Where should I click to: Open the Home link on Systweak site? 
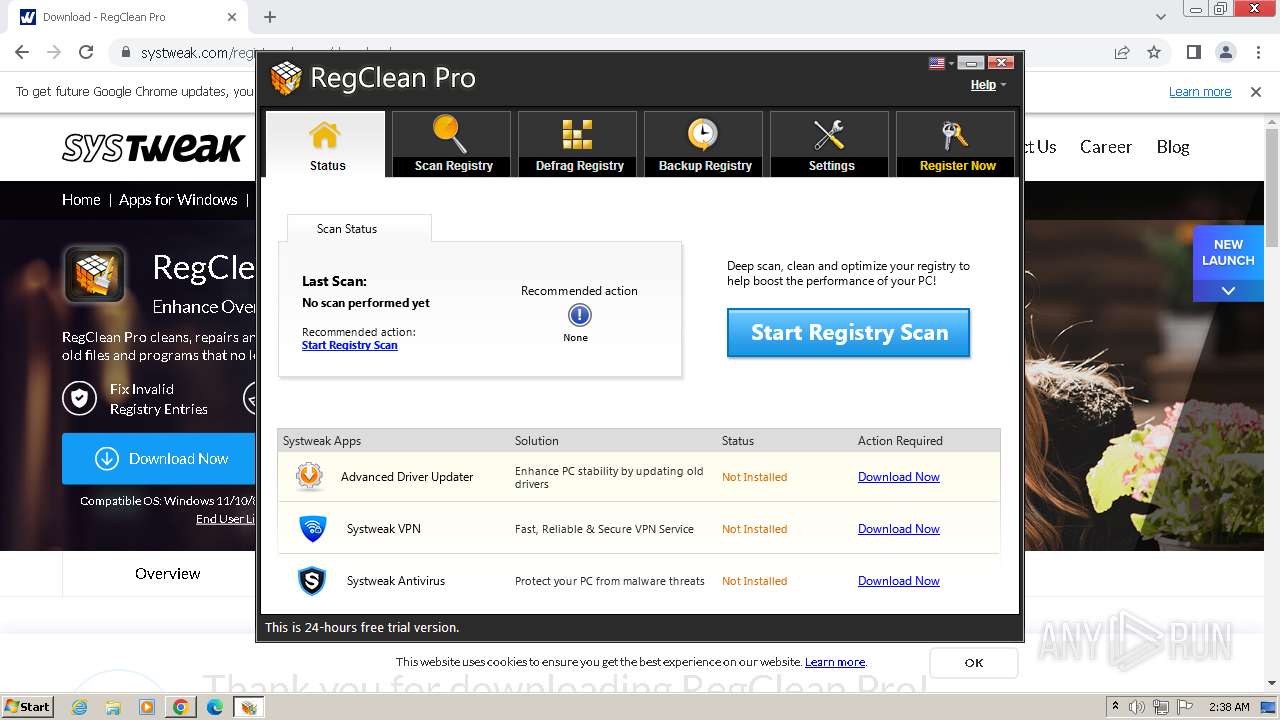tap(81, 200)
